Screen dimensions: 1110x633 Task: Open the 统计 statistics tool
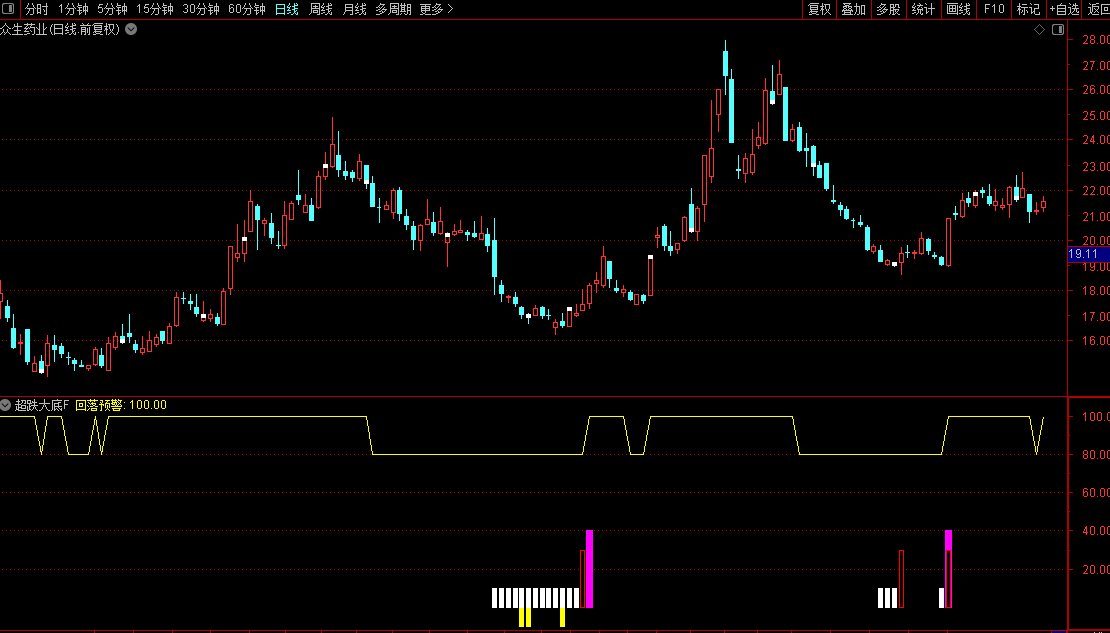[923, 9]
